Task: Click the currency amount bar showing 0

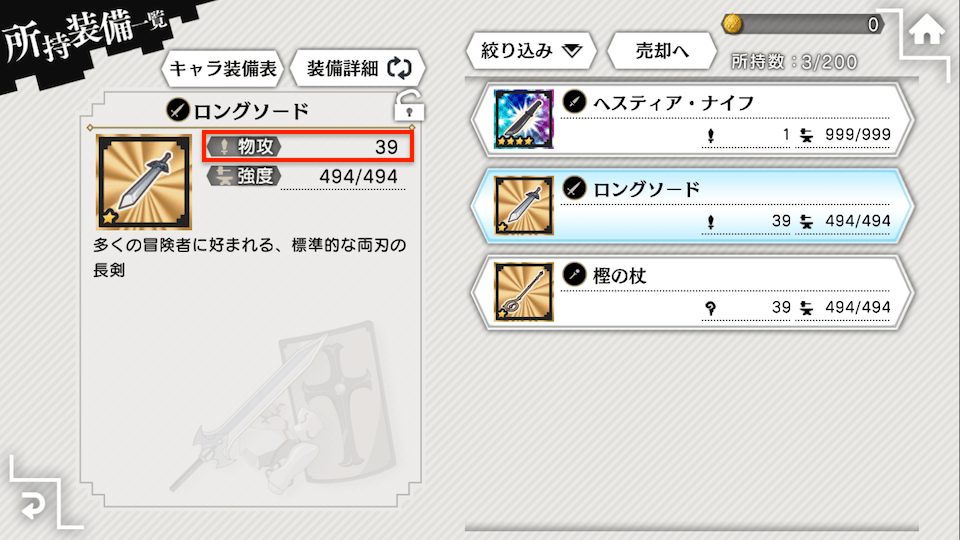Action: coord(803,24)
